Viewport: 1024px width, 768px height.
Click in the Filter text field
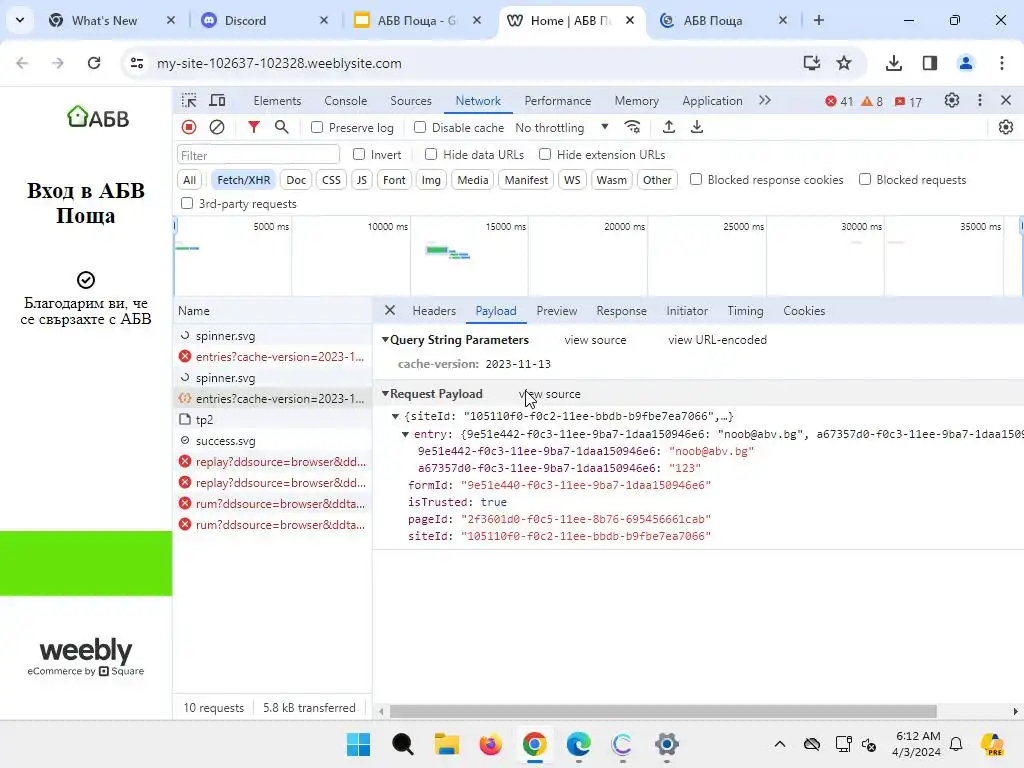258,155
